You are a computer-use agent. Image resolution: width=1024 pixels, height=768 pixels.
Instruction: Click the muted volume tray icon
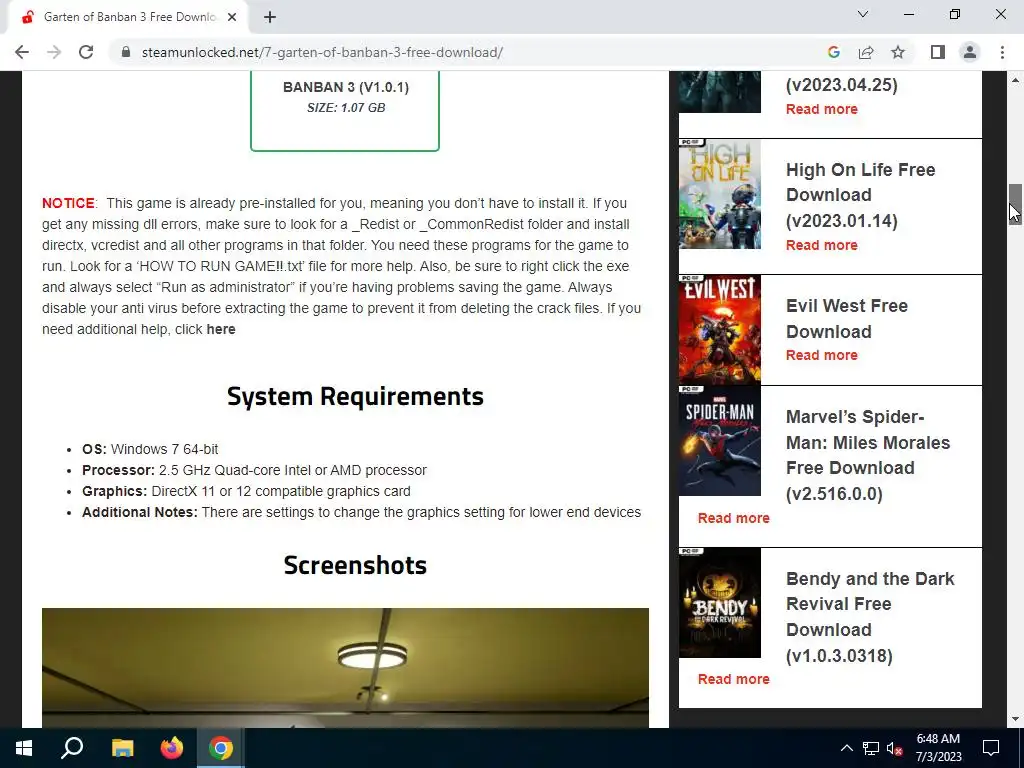tap(894, 748)
